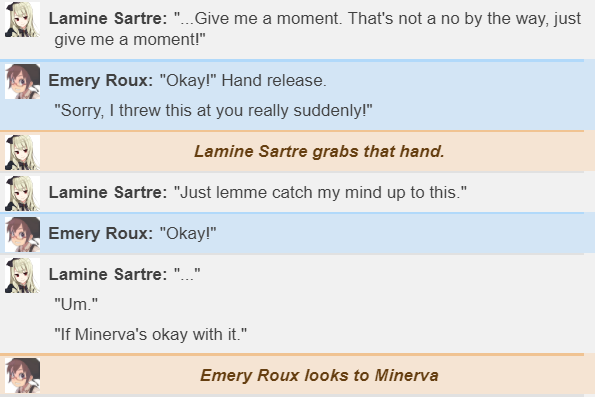This screenshot has height=397, width=595.
Task: Click the text "give me a moment!" on the second line
Action: [130, 39]
